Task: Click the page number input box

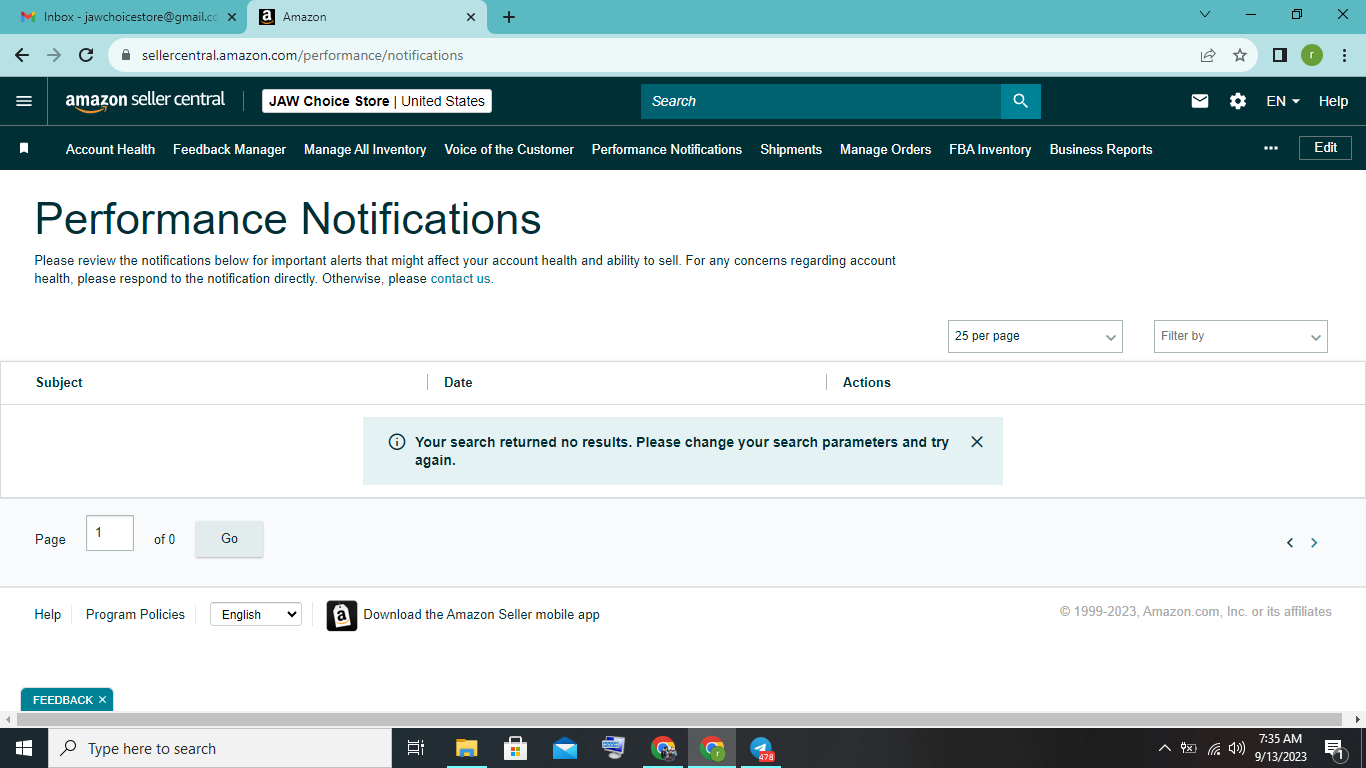Action: [110, 533]
